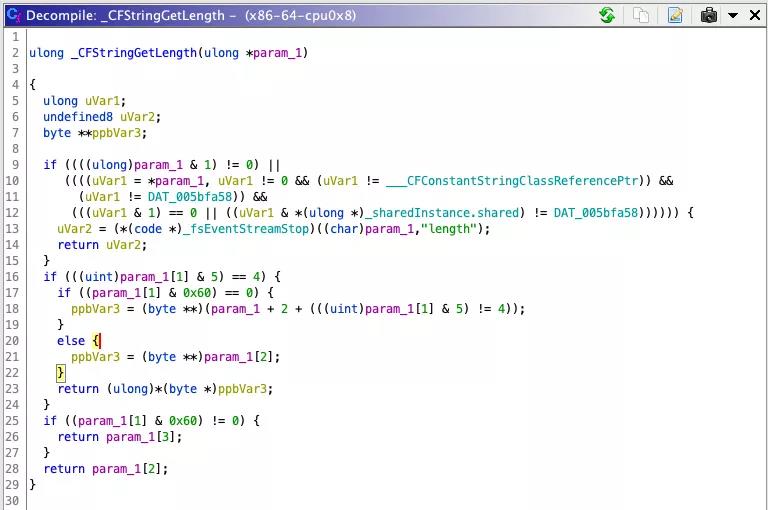Click the highlighted closing brace on line 22
This screenshot has width=768, height=510.
pos(60,373)
